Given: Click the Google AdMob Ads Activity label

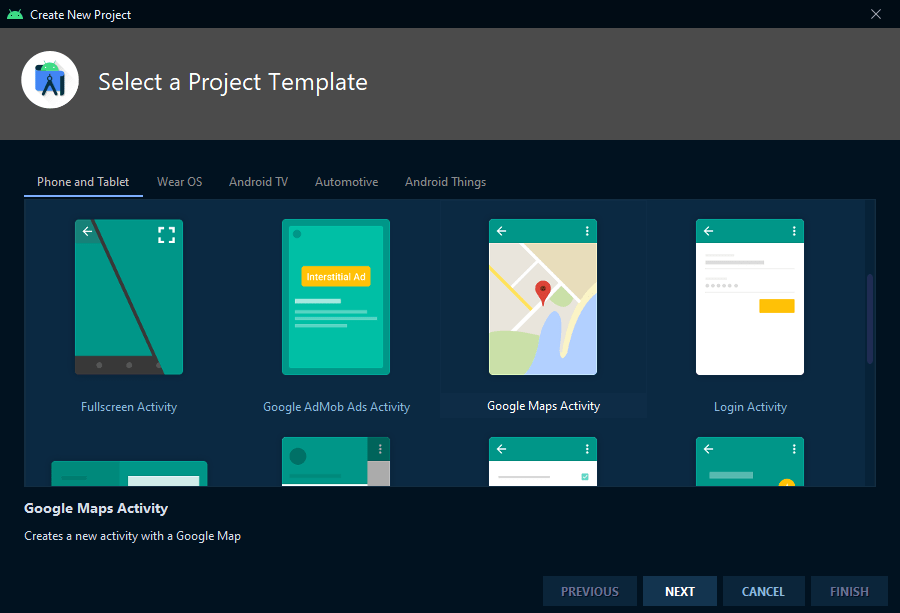Looking at the screenshot, I should pos(336,407).
